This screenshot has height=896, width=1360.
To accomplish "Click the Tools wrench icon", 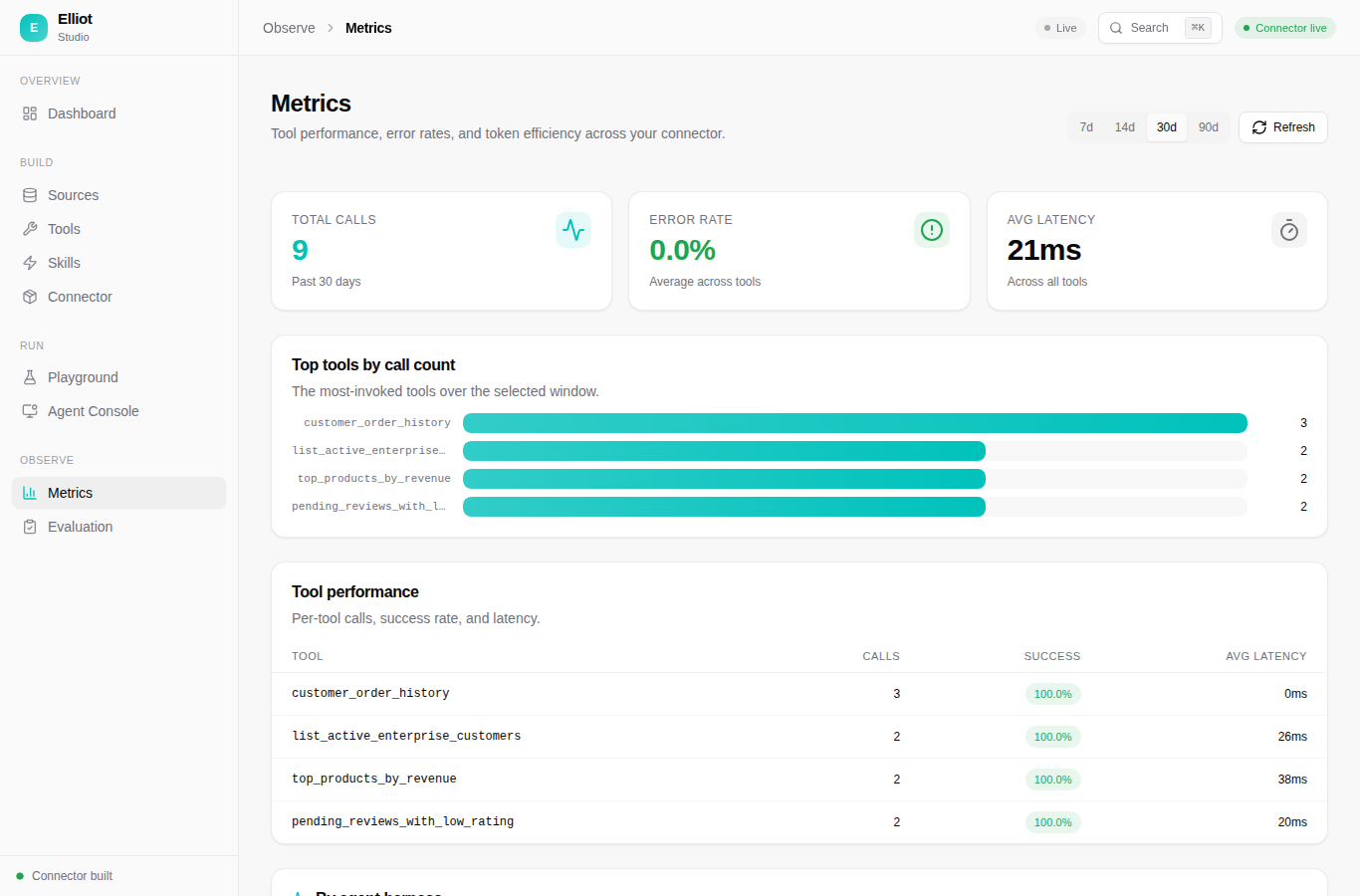I will tap(30, 229).
